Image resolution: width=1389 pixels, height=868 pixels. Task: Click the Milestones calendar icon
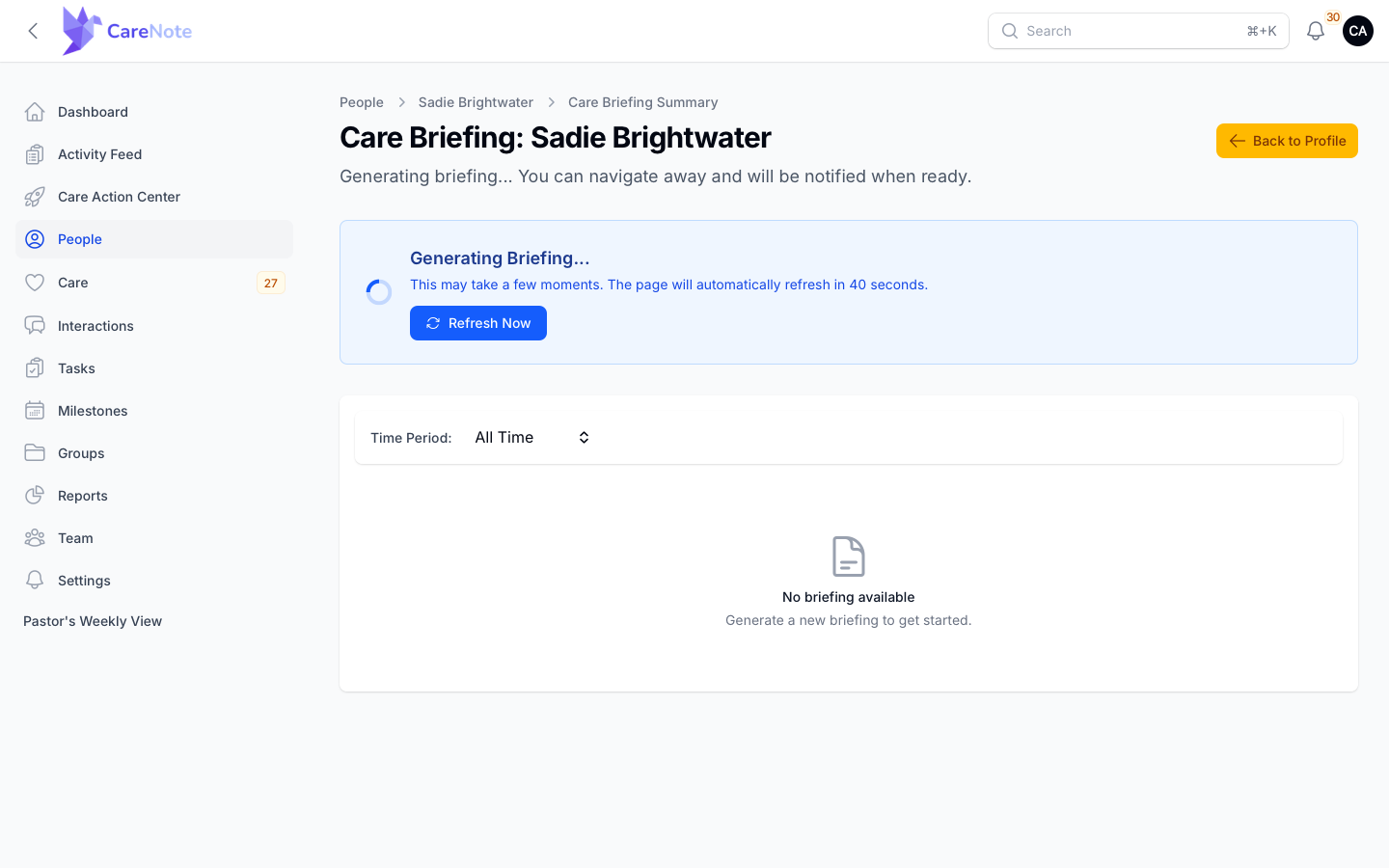[x=35, y=411]
